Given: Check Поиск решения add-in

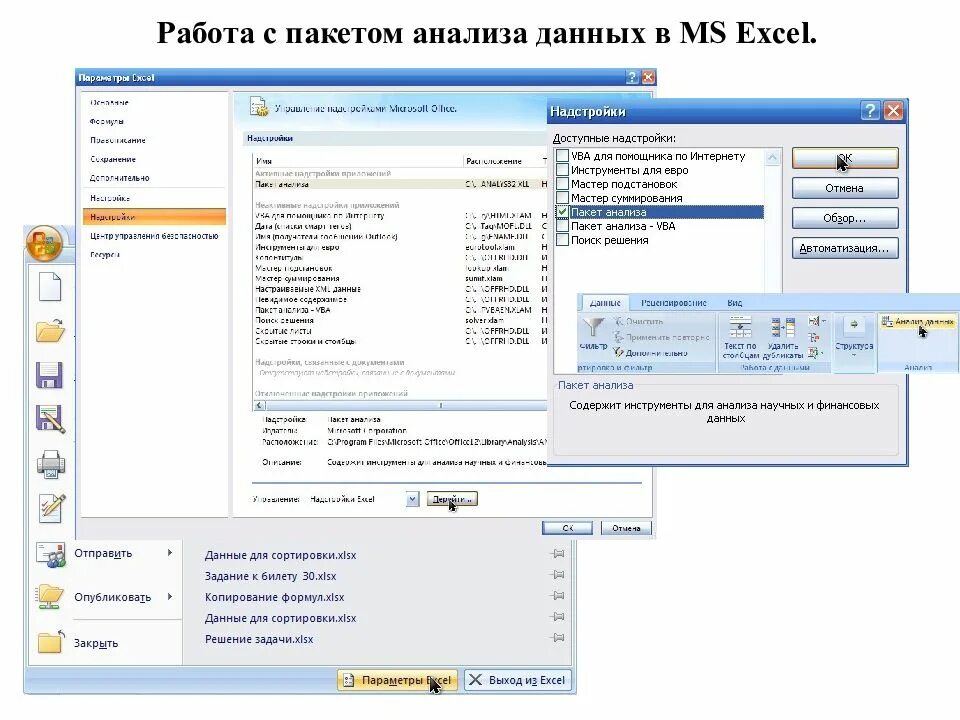Looking at the screenshot, I should pyautogui.click(x=562, y=240).
